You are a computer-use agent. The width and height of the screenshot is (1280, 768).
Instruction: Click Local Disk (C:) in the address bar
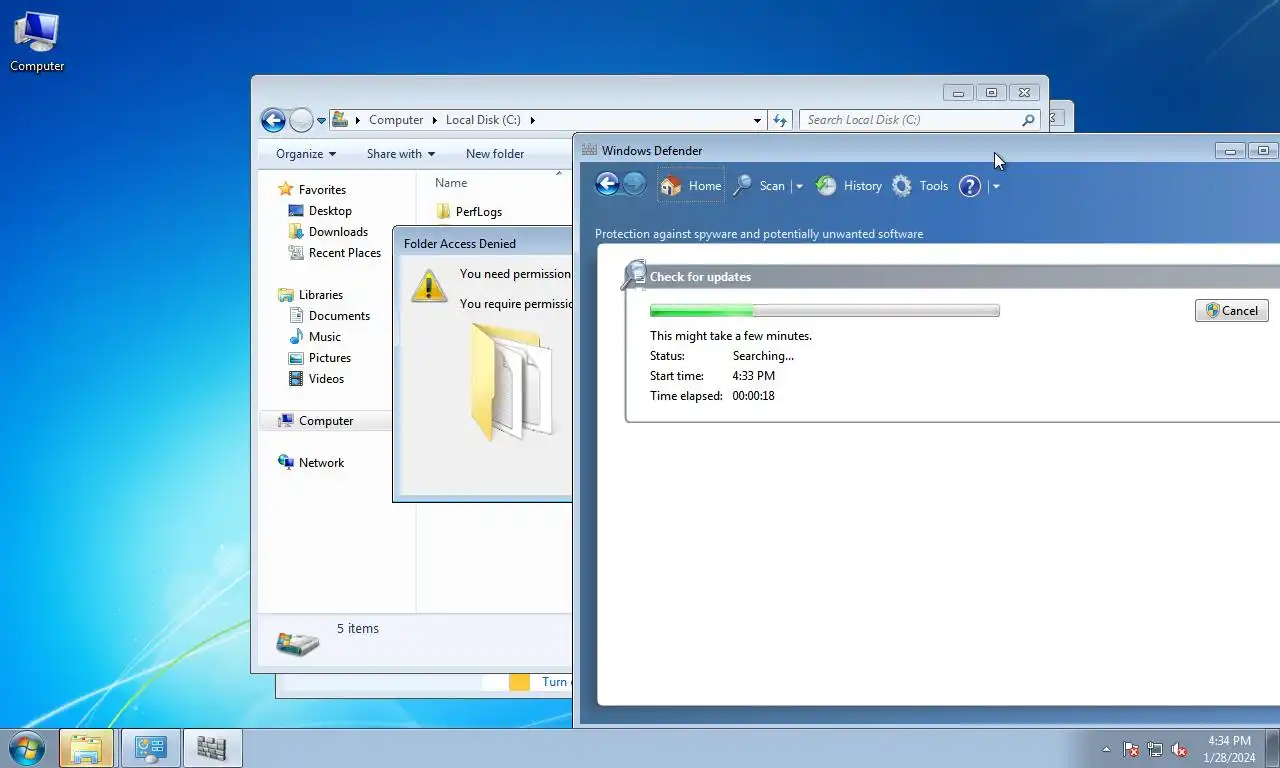[x=483, y=120]
